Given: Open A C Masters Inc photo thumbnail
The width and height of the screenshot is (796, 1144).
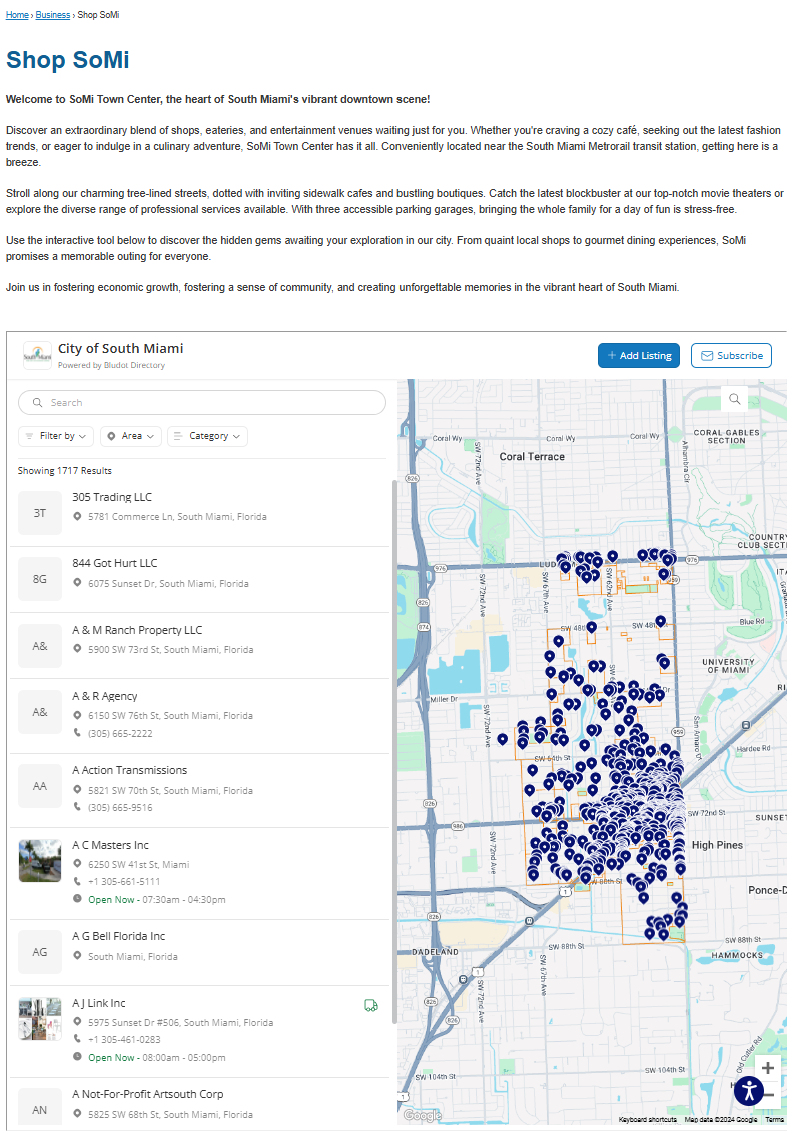Looking at the screenshot, I should (40, 861).
